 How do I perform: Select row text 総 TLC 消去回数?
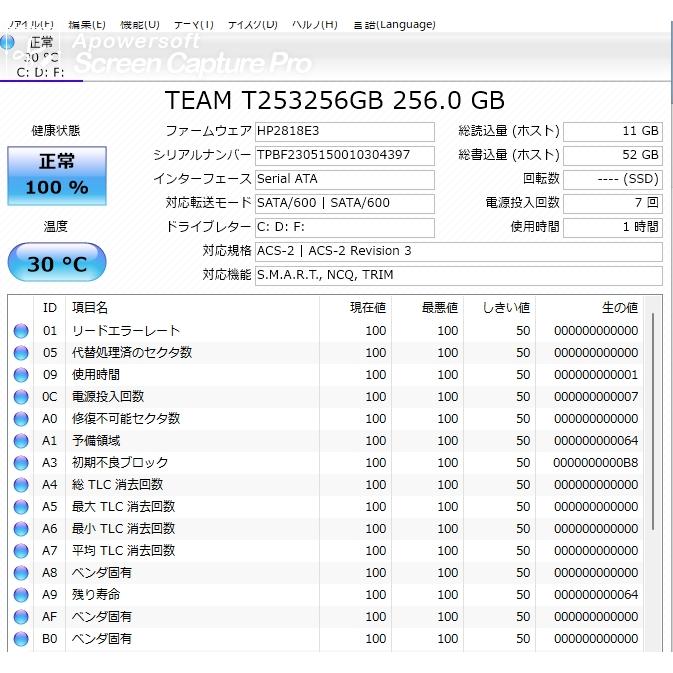tap(118, 485)
